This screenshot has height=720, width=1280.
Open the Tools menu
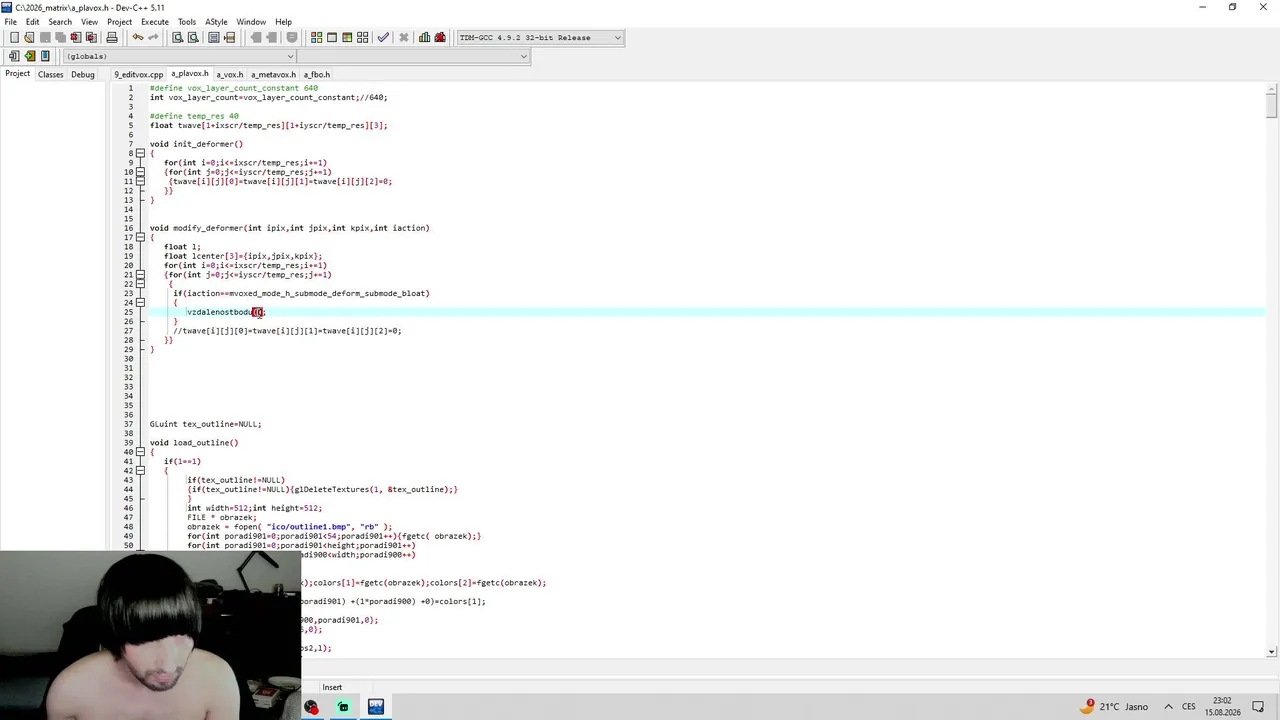point(187,22)
